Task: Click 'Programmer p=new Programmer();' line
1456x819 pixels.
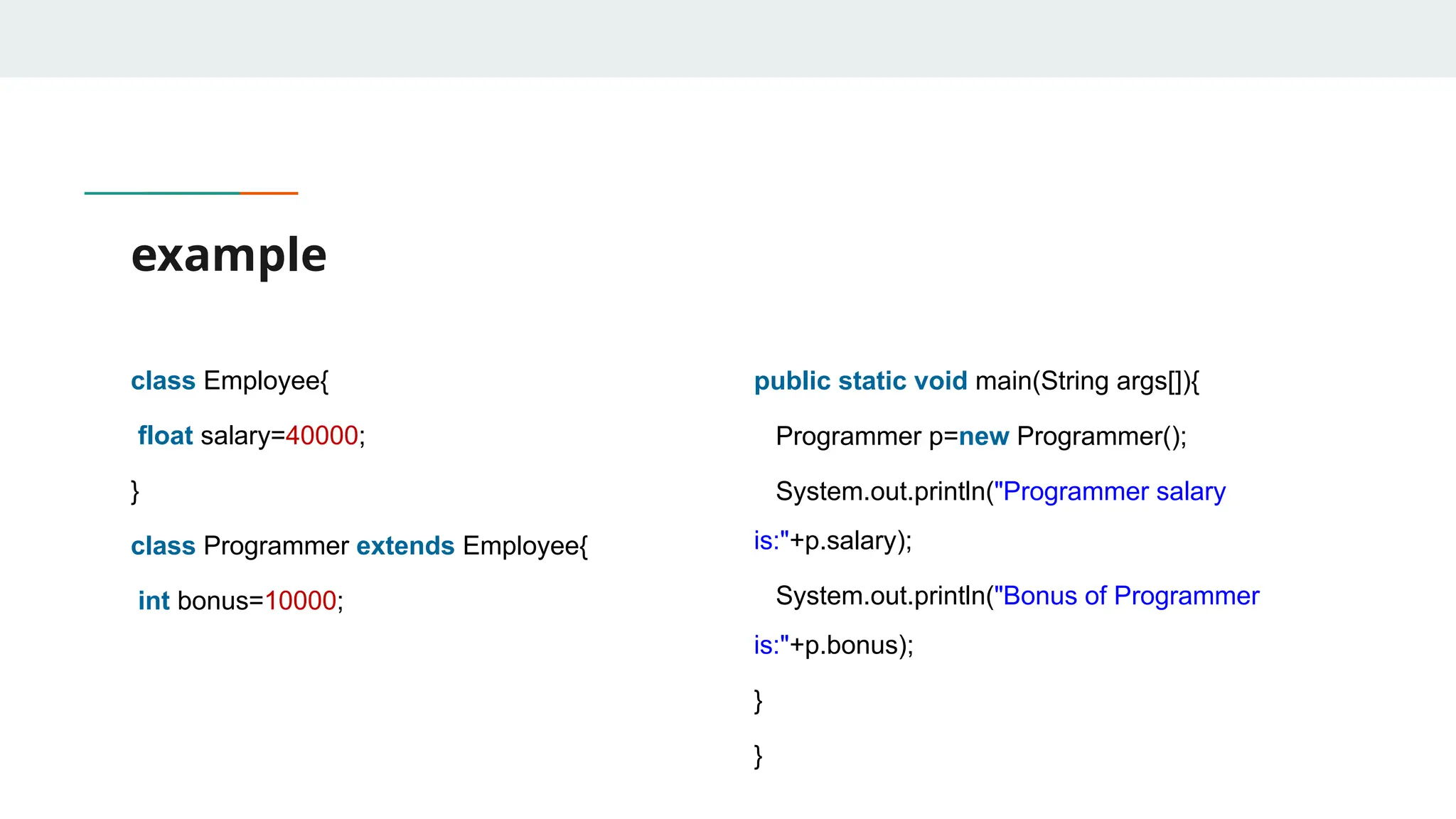Action: pos(981,436)
